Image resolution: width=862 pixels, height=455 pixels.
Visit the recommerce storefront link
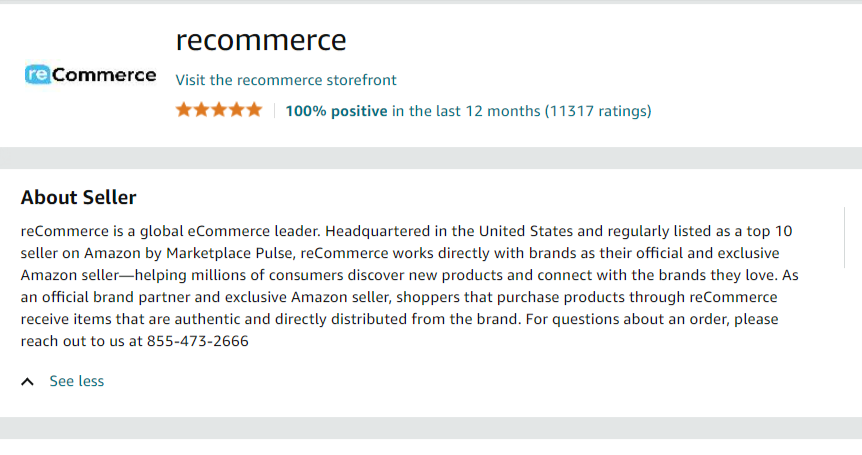click(286, 80)
